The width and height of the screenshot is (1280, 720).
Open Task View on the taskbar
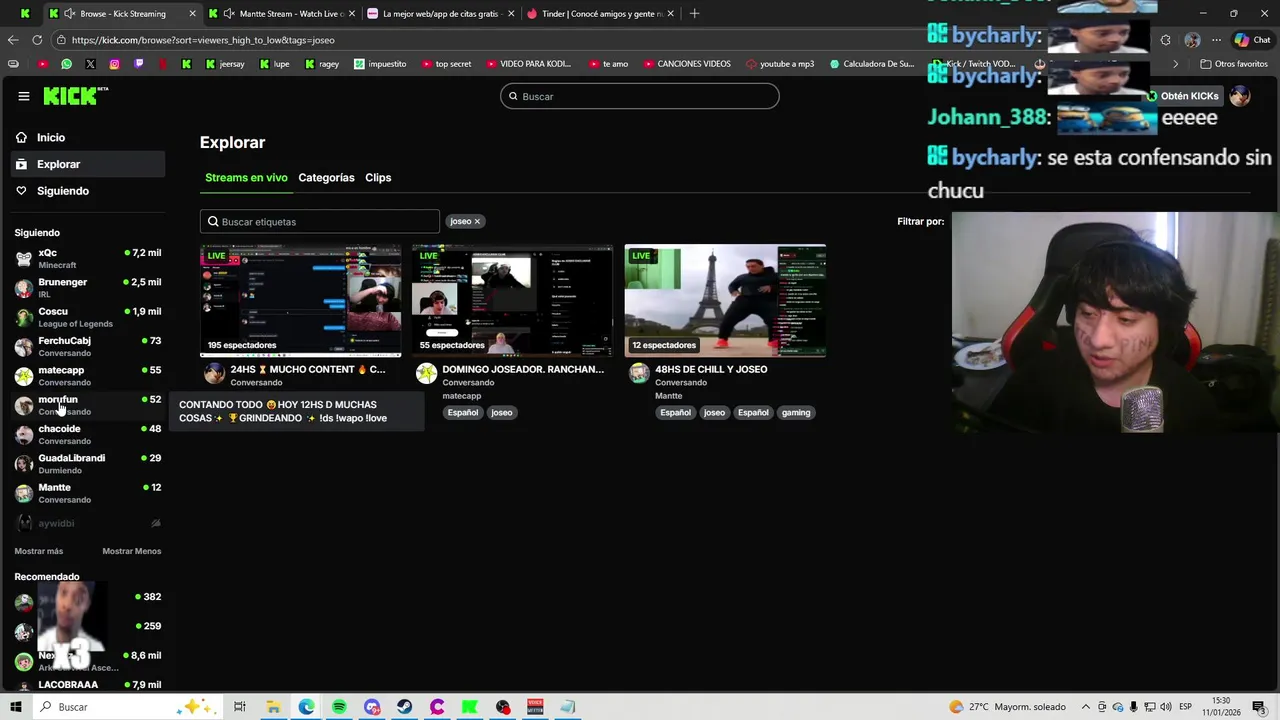pyautogui.click(x=240, y=707)
